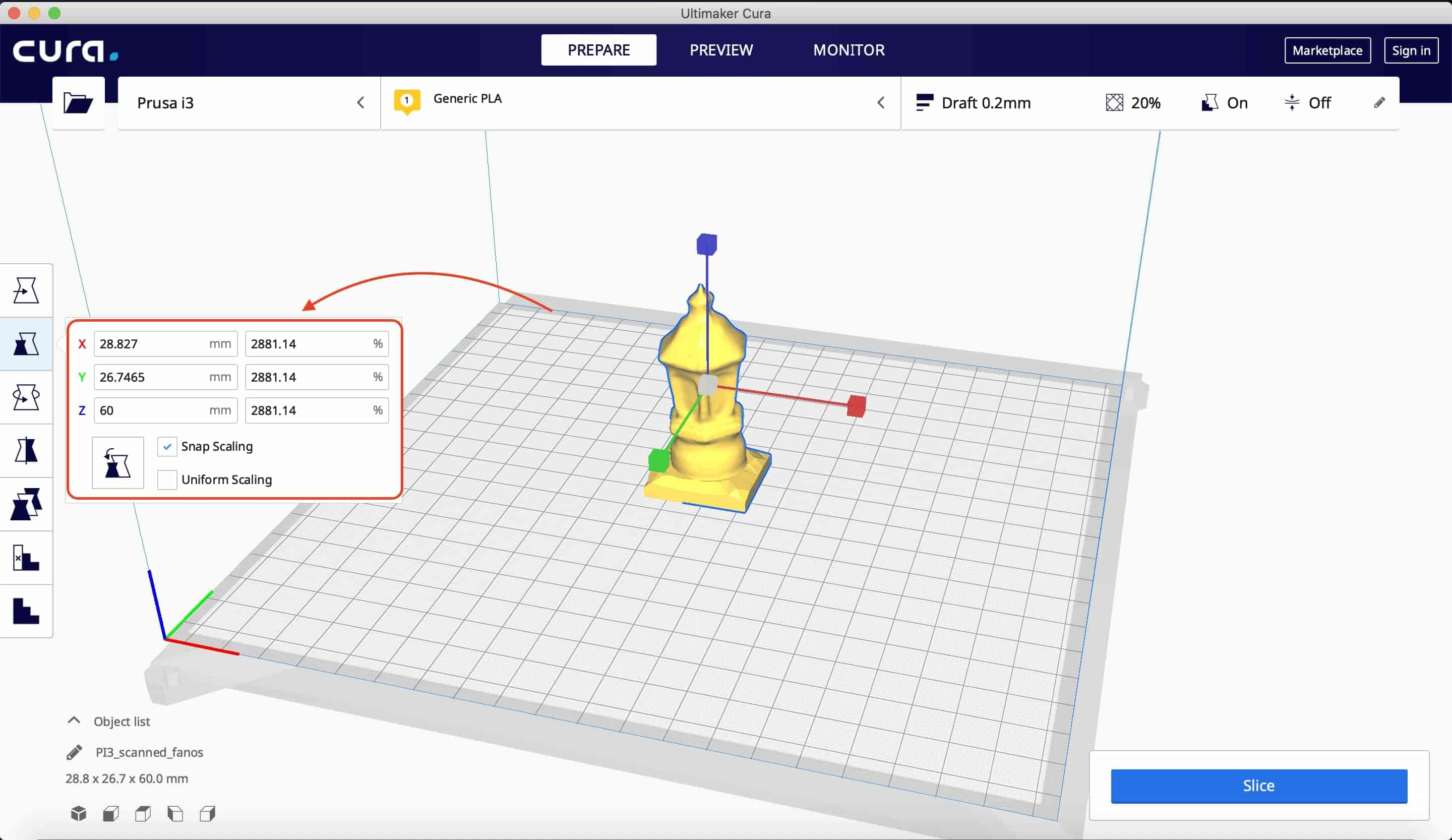Switch to the MONITOR tab

tap(849, 50)
